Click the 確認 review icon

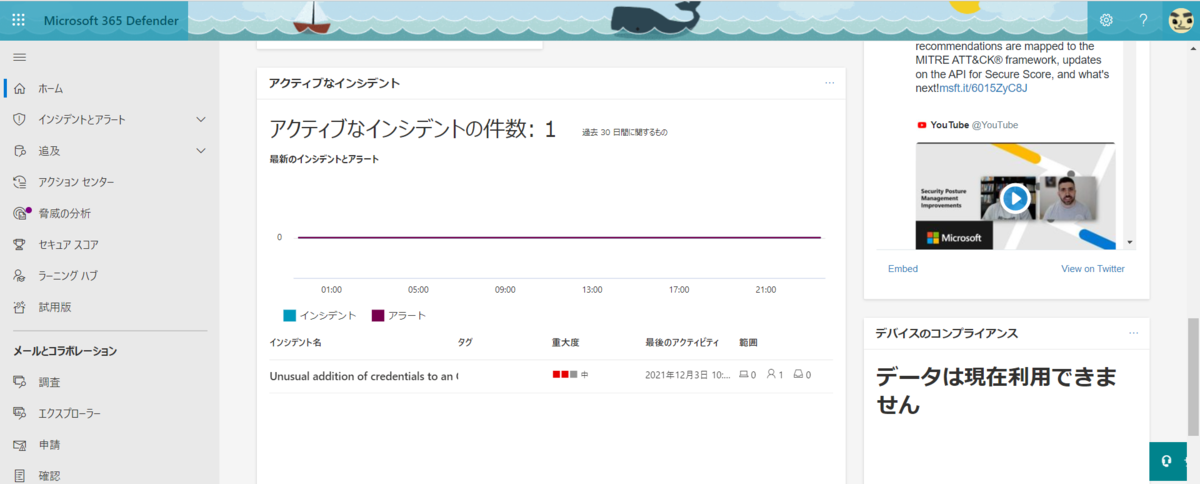(x=19, y=475)
